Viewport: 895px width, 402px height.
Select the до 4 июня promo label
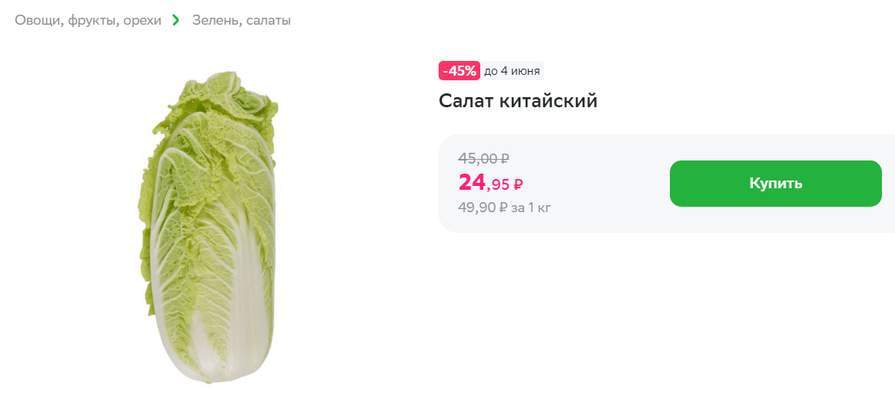[x=511, y=71]
